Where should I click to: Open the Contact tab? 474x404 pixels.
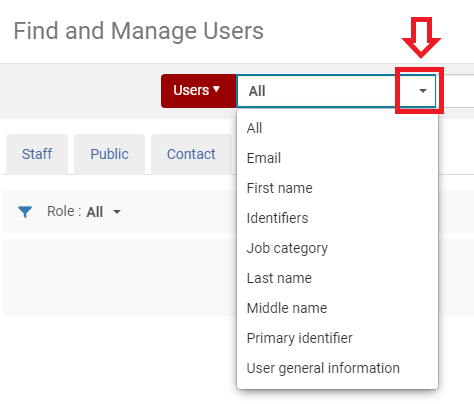(x=191, y=154)
